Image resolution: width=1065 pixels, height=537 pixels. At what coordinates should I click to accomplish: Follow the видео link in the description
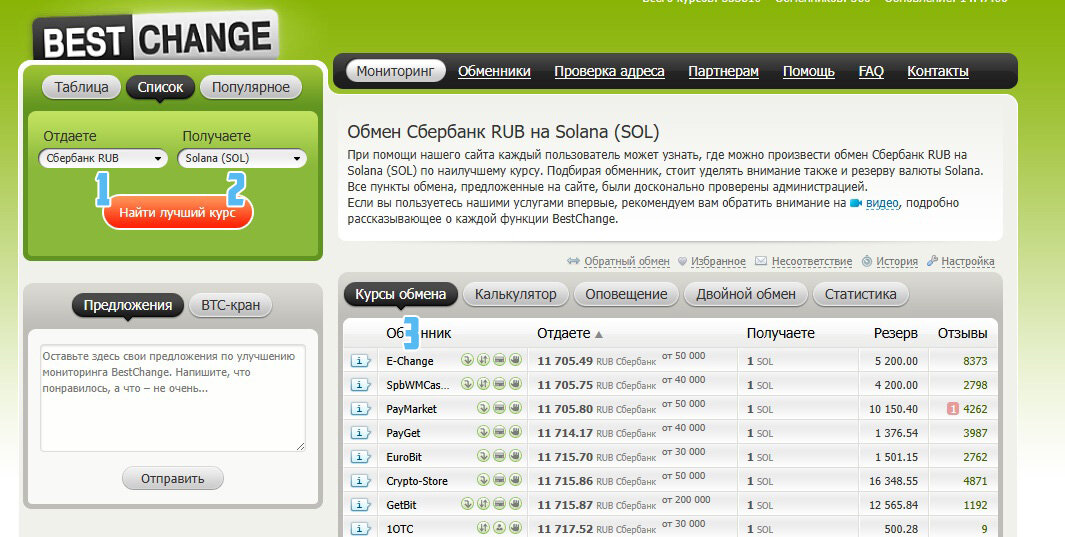tap(882, 203)
